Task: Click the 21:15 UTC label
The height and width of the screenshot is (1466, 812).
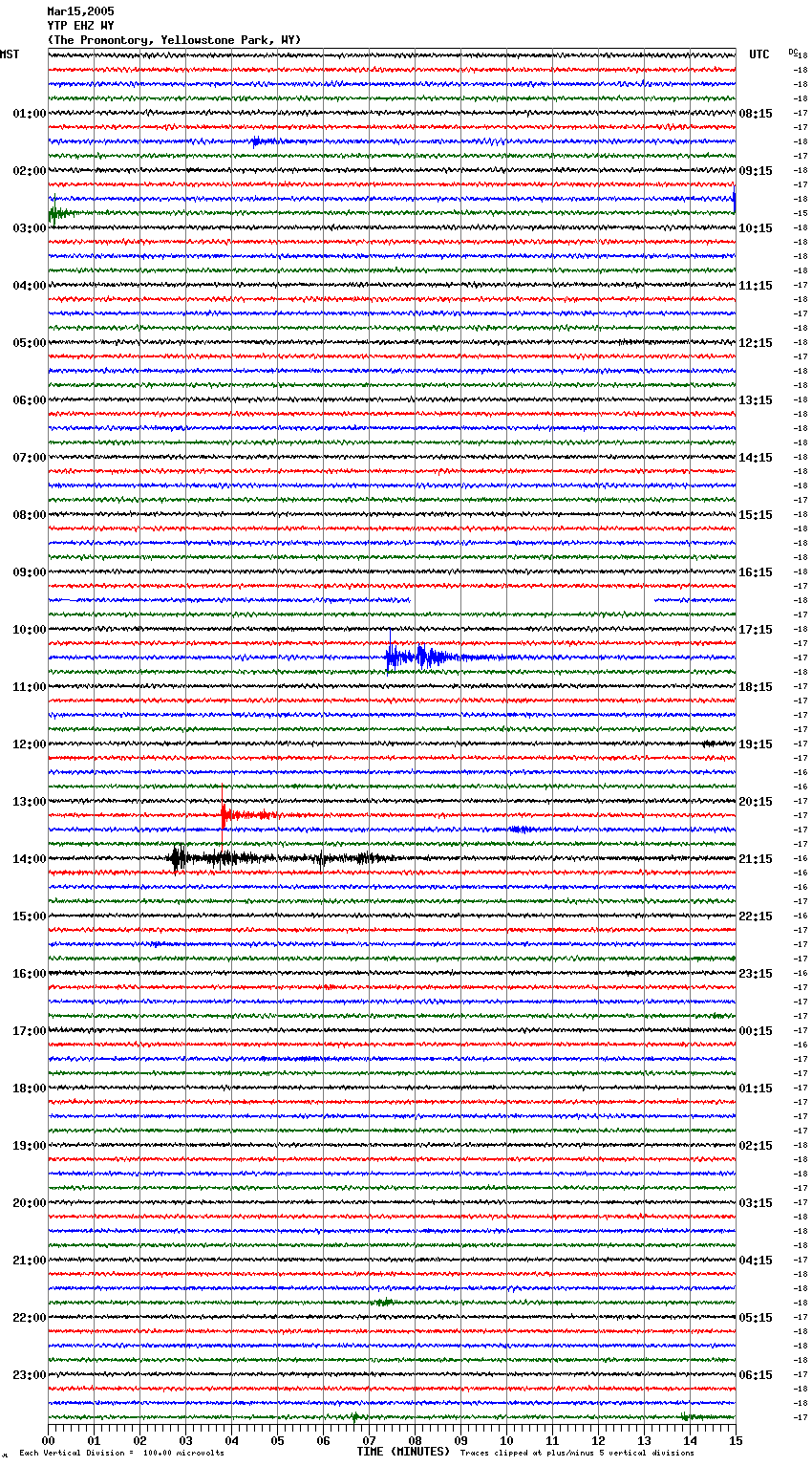Action: pos(756,859)
